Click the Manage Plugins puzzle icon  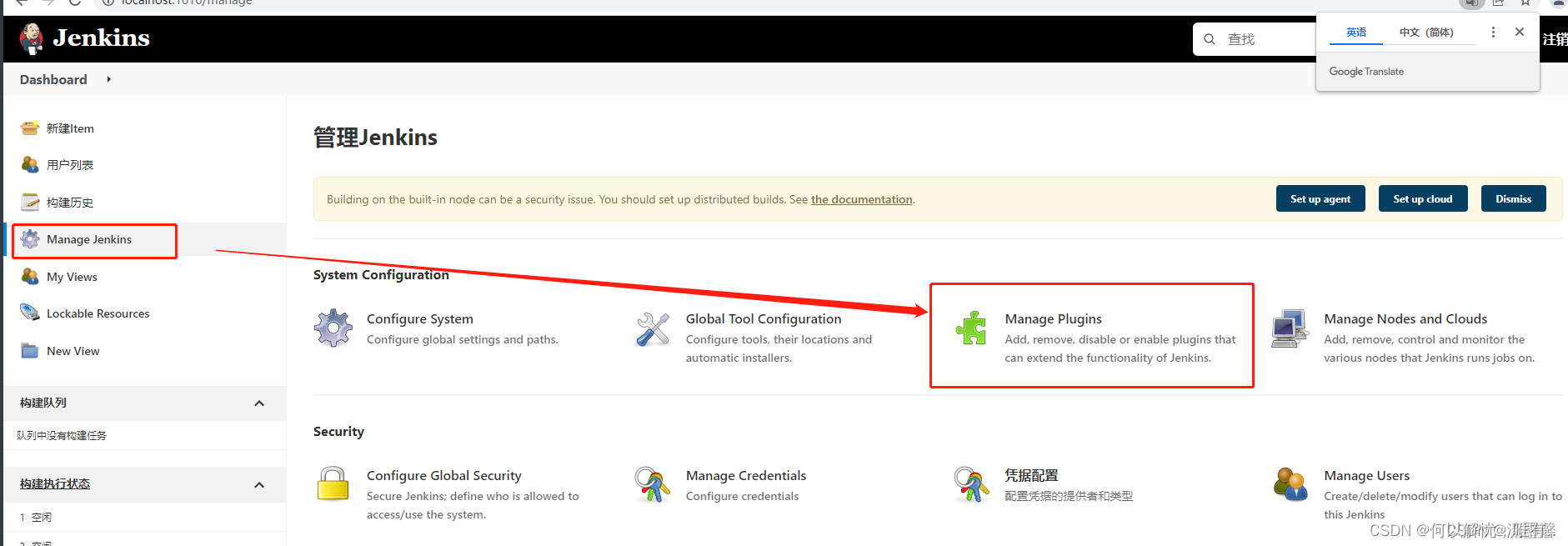971,328
